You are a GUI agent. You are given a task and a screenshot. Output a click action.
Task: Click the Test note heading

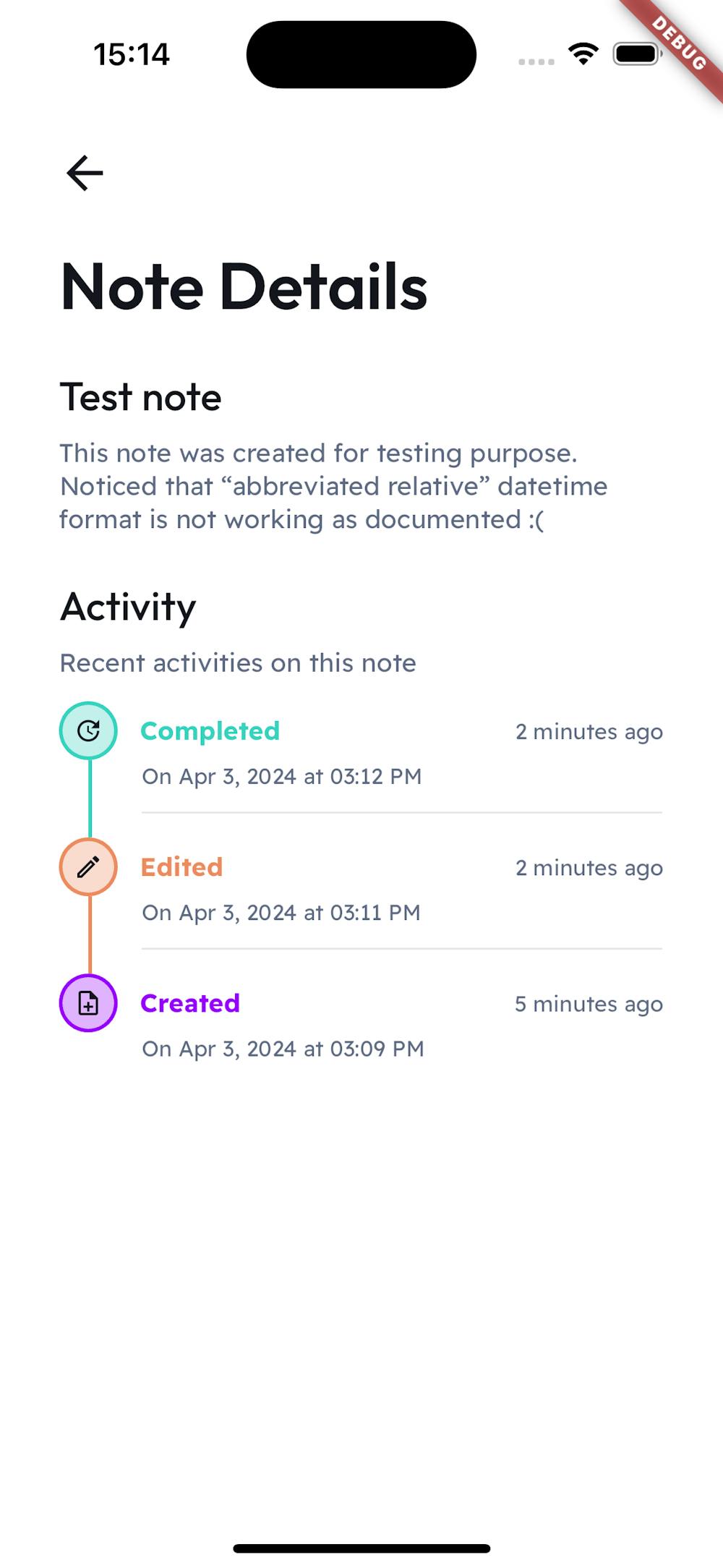pyautogui.click(x=140, y=397)
